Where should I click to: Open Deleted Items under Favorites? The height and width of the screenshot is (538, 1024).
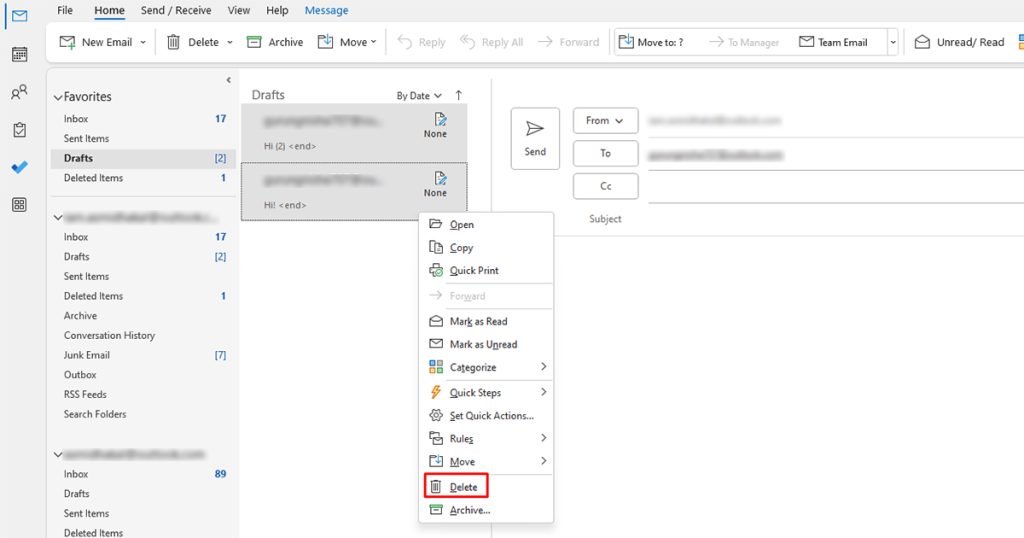tap(142, 178)
